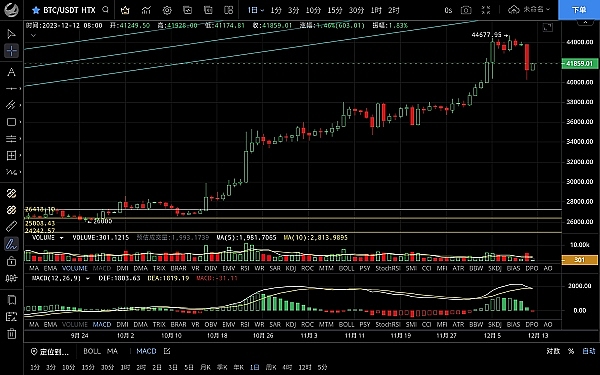Screen dimensions: 600x375
Task: Click the blue 下单 order button
Action: tap(579, 10)
